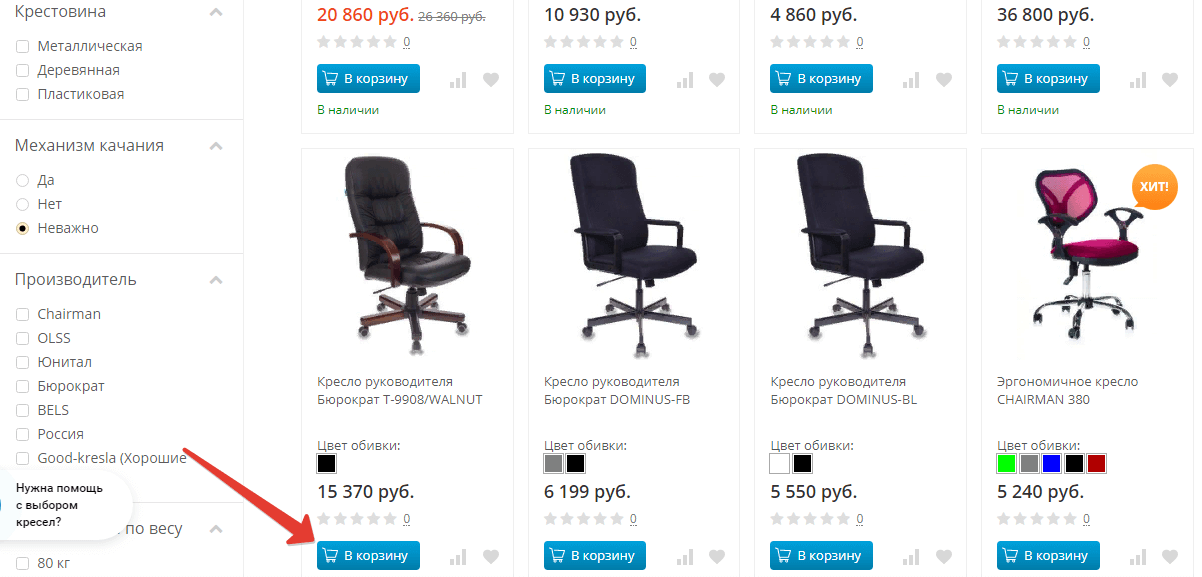Image resolution: width=1202 pixels, height=577 pixels.
Task: Add Бюрократ T-9908/WALNUT chair to cart
Action: point(368,555)
